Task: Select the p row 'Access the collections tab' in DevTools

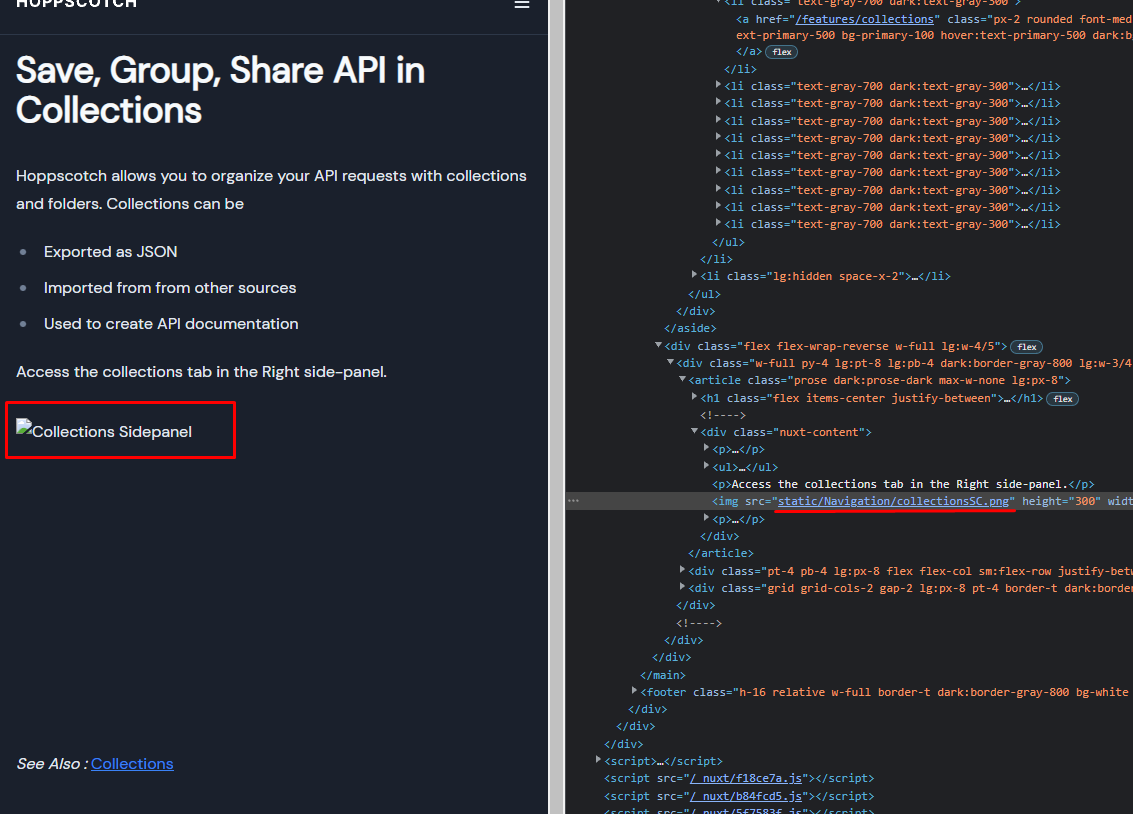Action: pyautogui.click(x=903, y=484)
